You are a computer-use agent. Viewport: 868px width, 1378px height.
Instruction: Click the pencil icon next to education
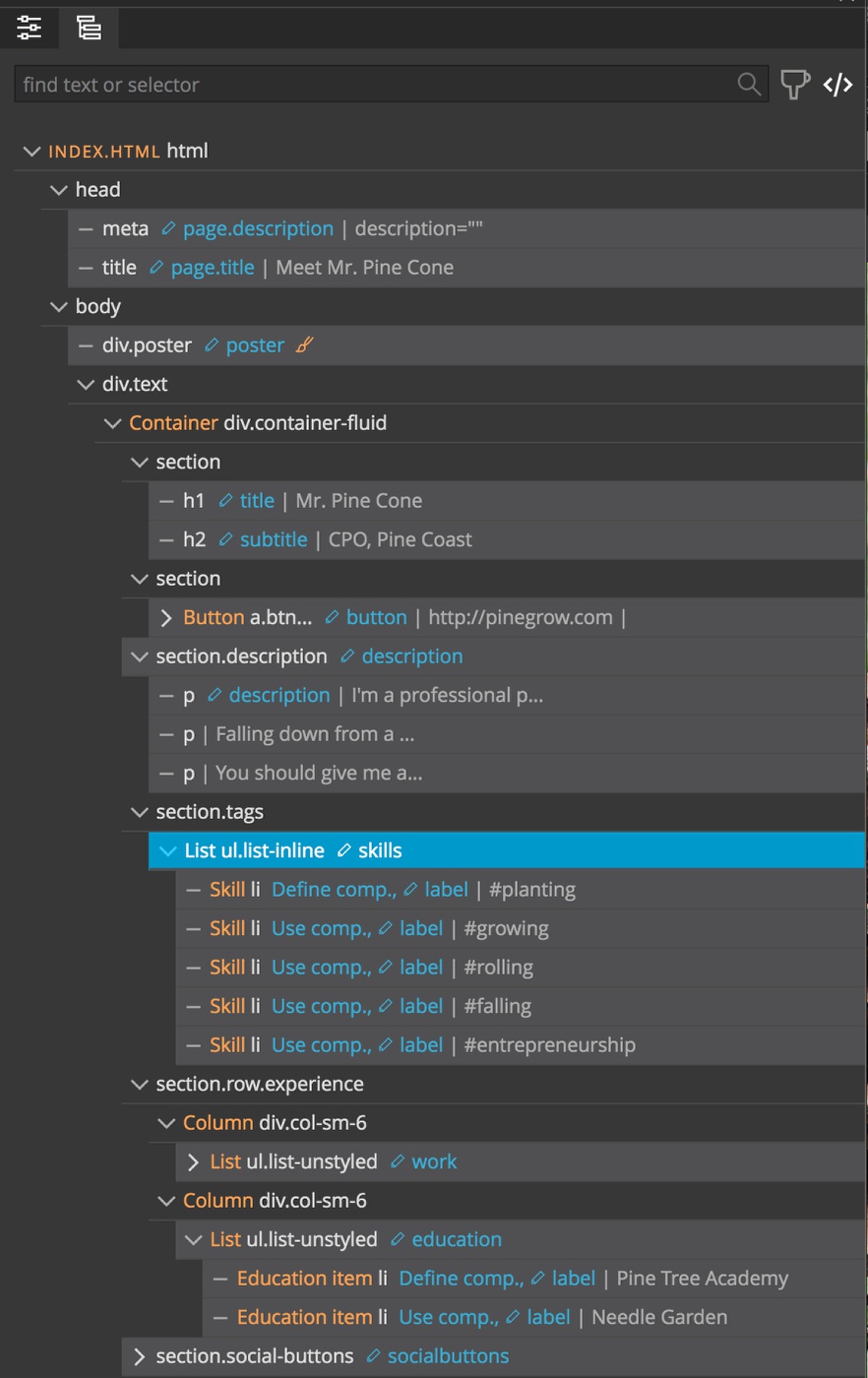[x=398, y=1239]
